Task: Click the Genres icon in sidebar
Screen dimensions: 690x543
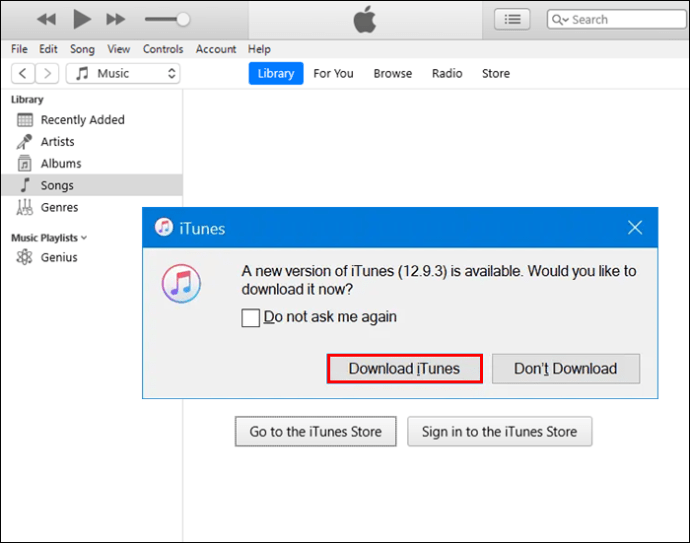Action: click(25, 207)
